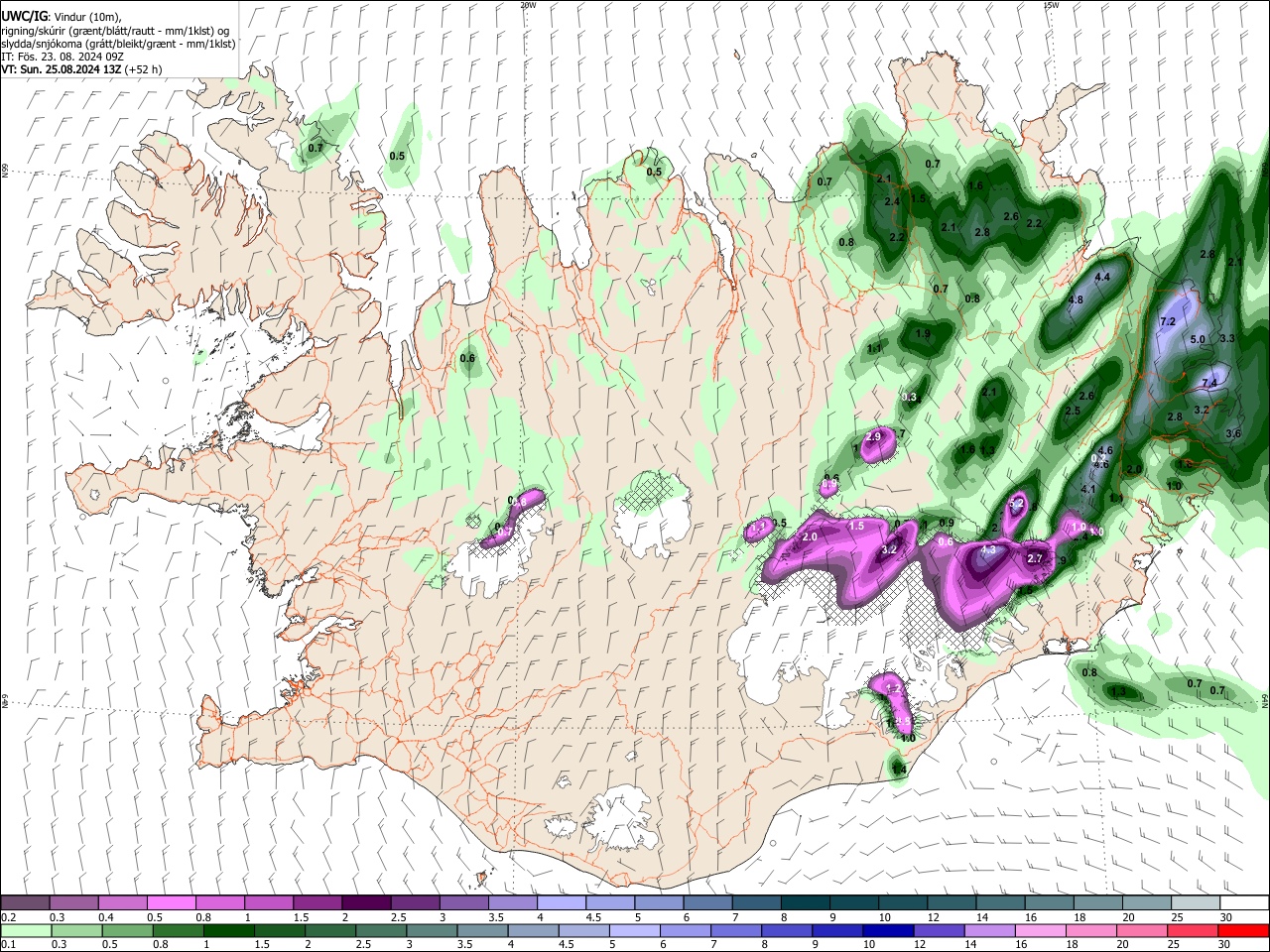Click the 4.1 rainfall label
Viewport: 1270px width, 952px height.
click(1088, 489)
